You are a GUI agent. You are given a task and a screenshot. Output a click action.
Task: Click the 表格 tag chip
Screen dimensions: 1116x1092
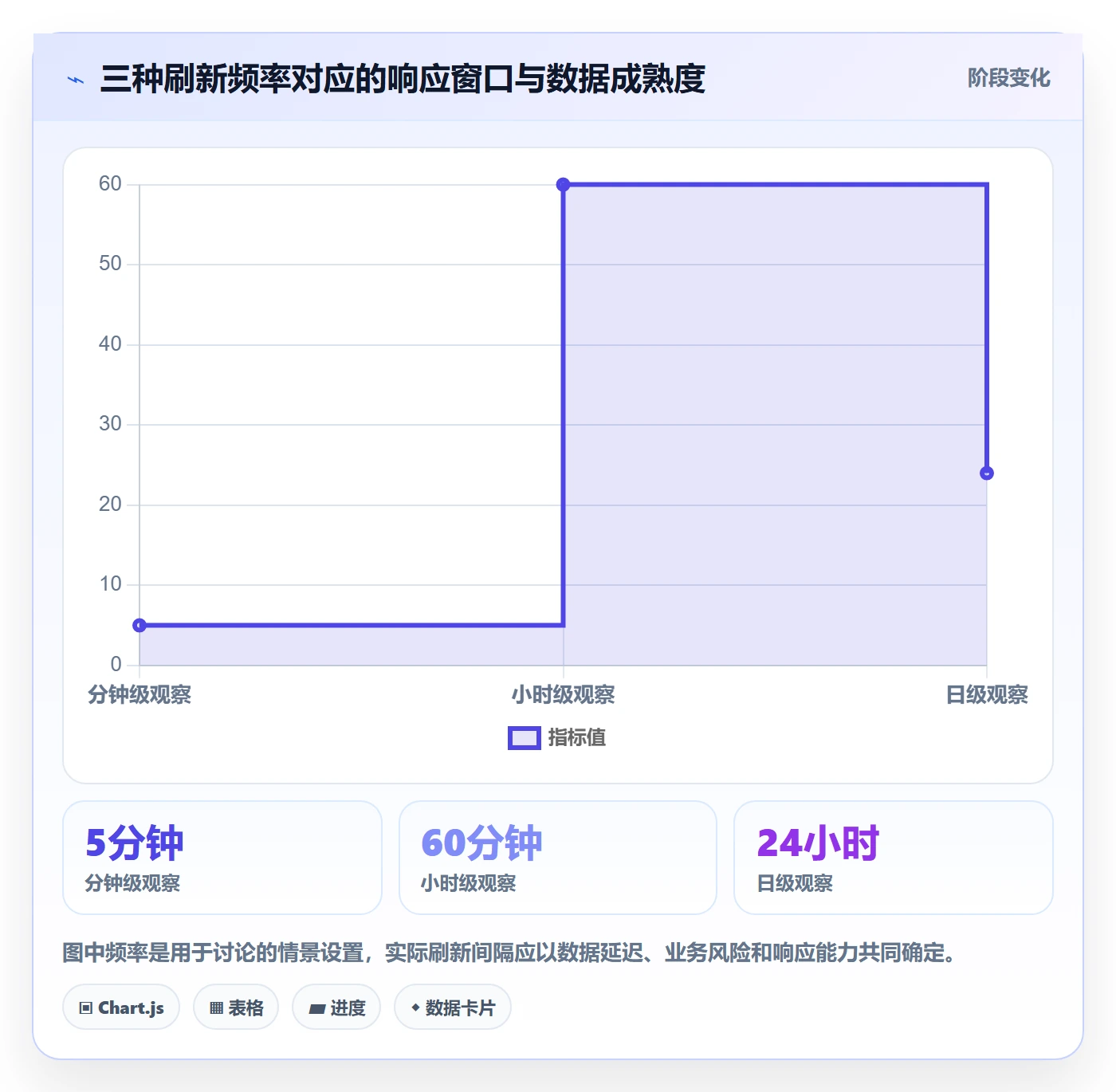[236, 1008]
